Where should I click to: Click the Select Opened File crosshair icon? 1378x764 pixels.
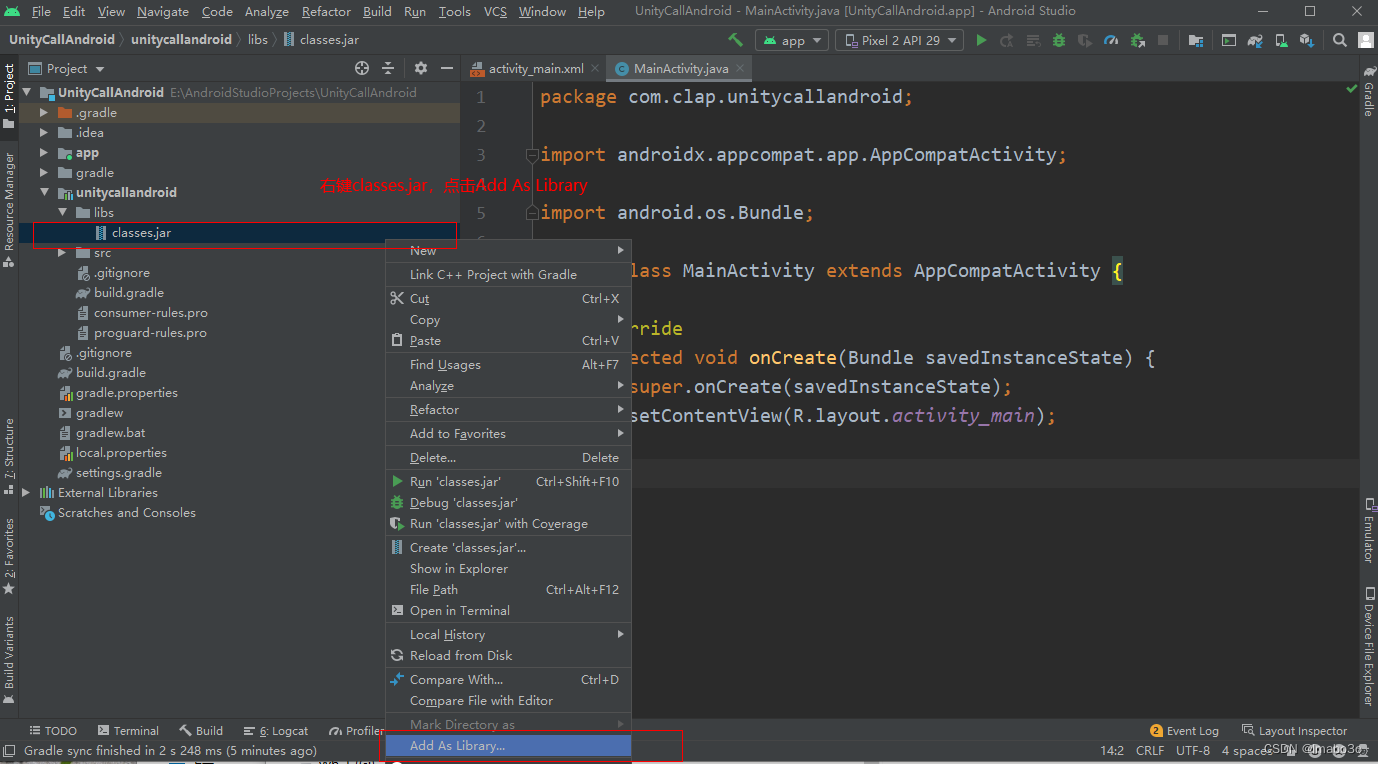point(362,68)
